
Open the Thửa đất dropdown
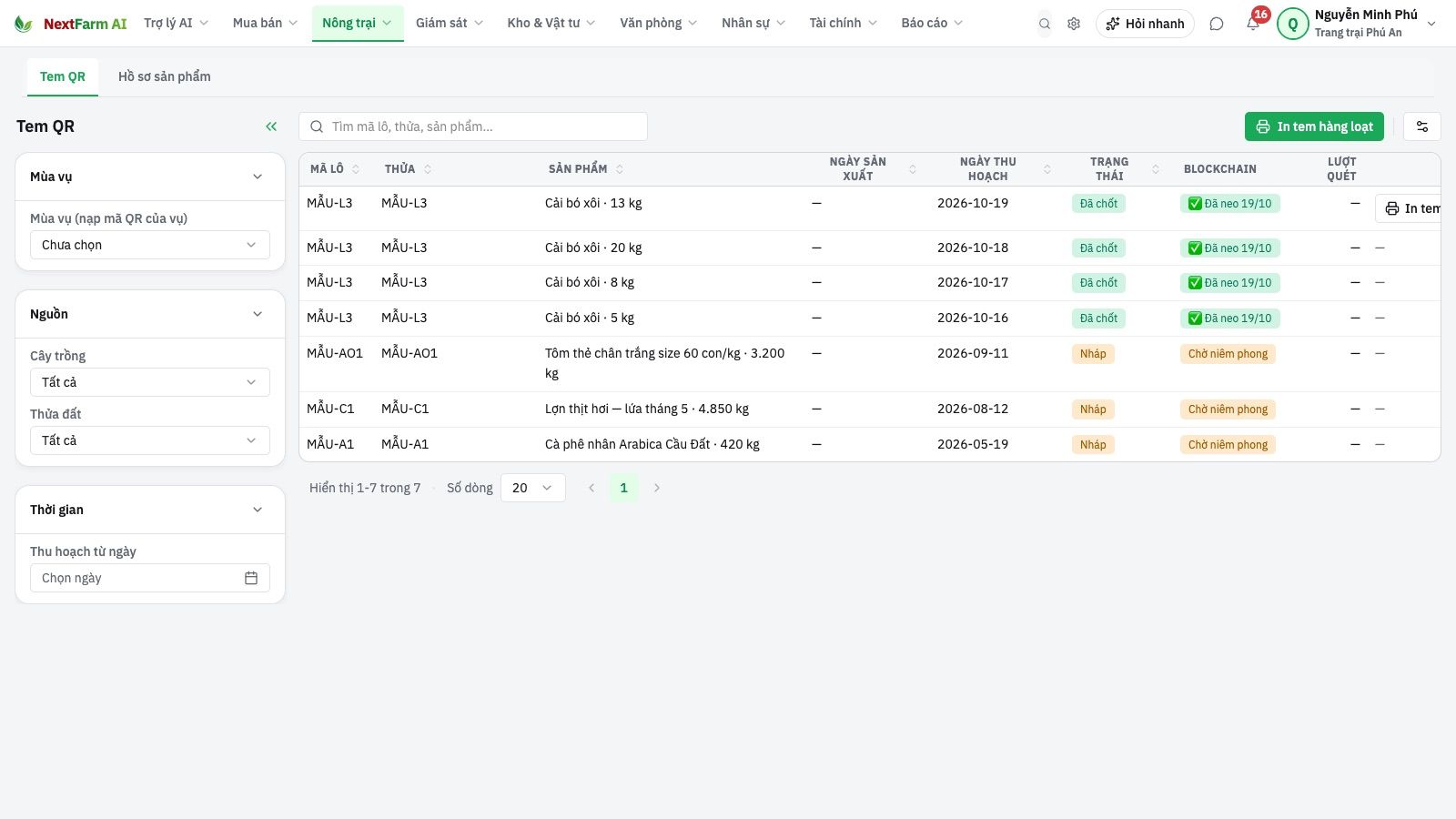150,440
